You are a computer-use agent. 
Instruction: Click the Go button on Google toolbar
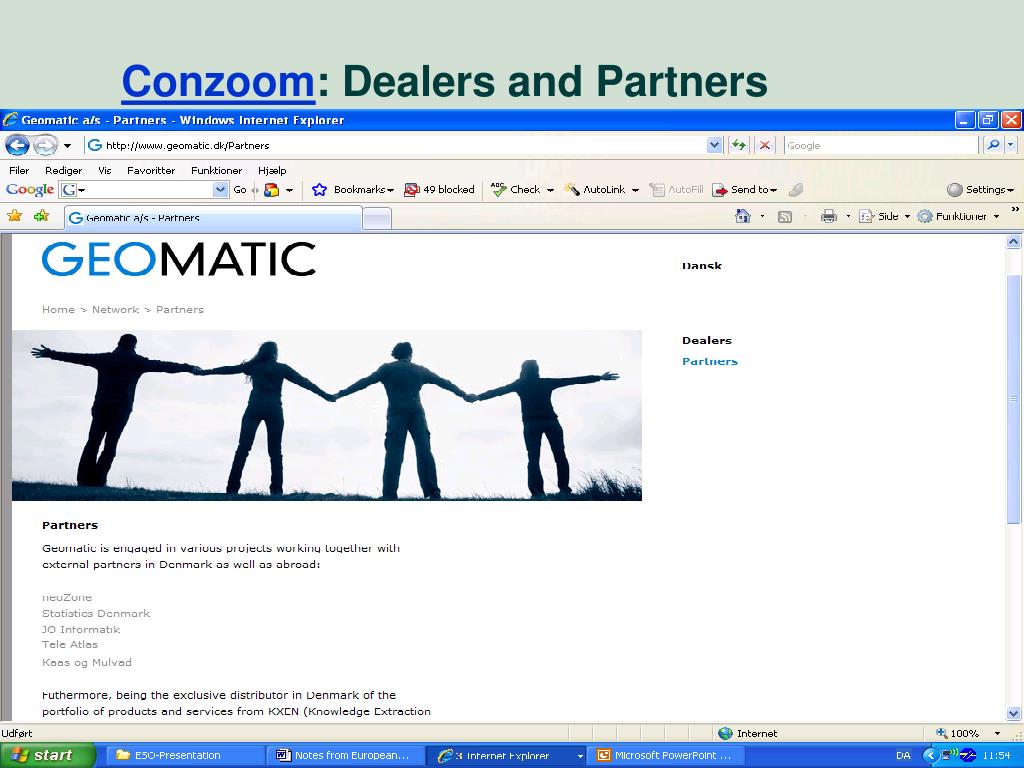pyautogui.click(x=240, y=189)
